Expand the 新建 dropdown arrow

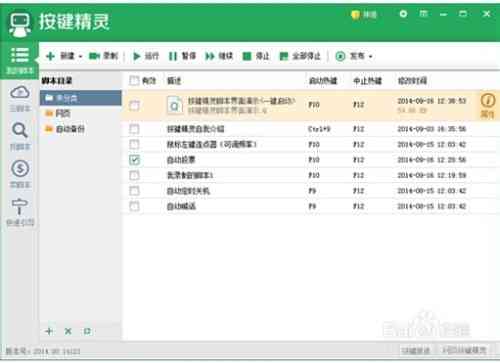coord(80,56)
